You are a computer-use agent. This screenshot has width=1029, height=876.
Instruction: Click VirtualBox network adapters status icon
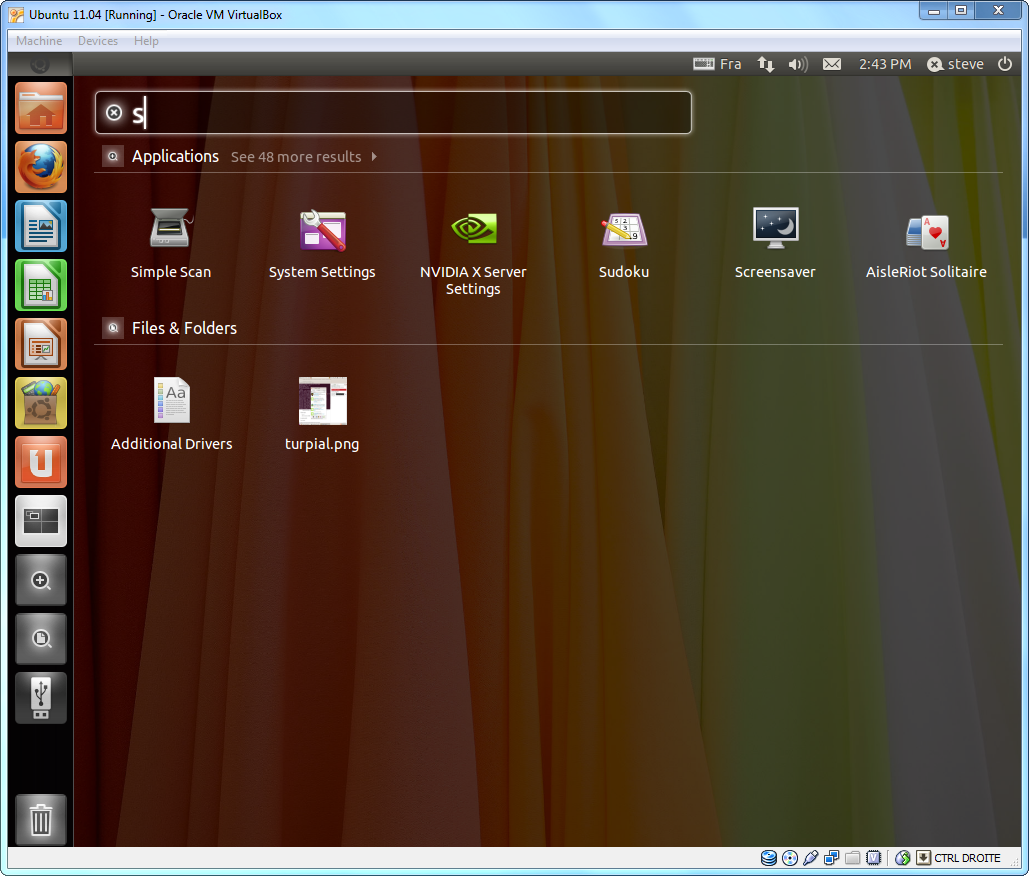[x=831, y=858]
